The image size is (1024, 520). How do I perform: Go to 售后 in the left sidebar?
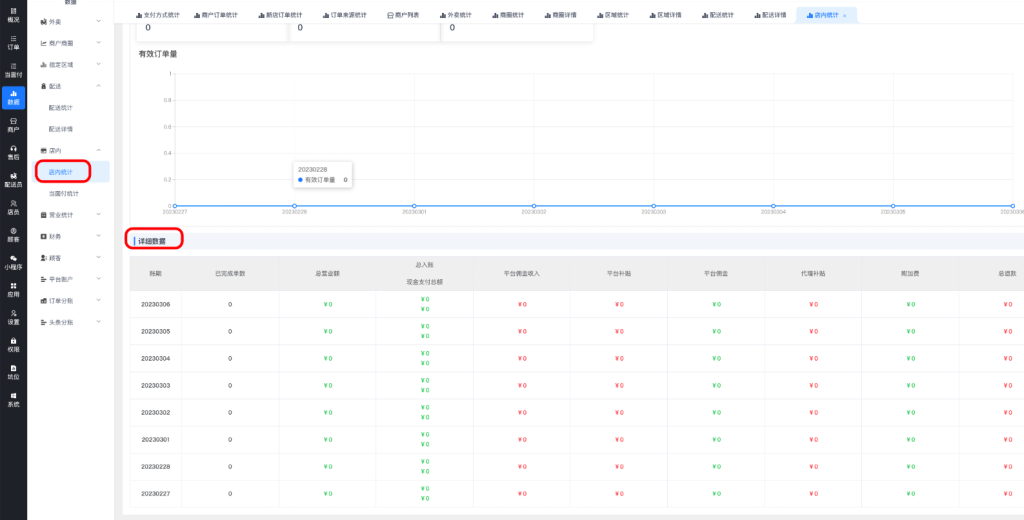(x=13, y=152)
